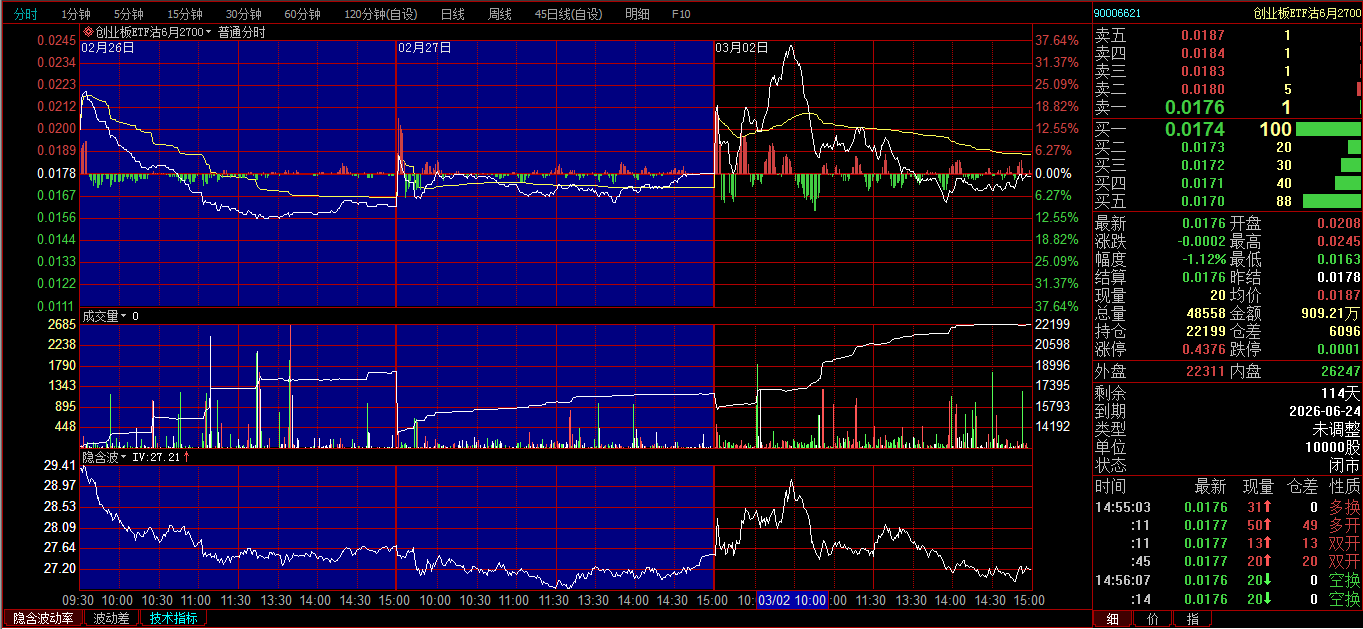Switch to 日线 daily chart
The height and width of the screenshot is (629, 1363).
pos(452,14)
